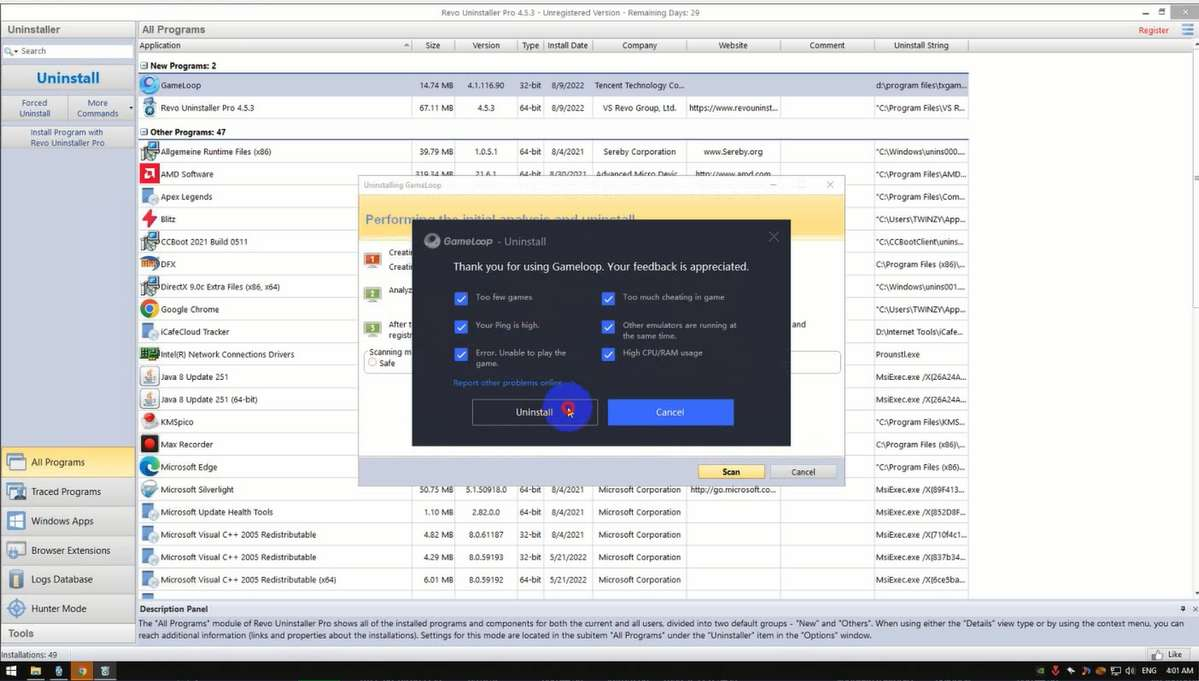The width and height of the screenshot is (1199, 681).
Task: Click the Windows Start button on taskbar
Action: click(x=11, y=670)
